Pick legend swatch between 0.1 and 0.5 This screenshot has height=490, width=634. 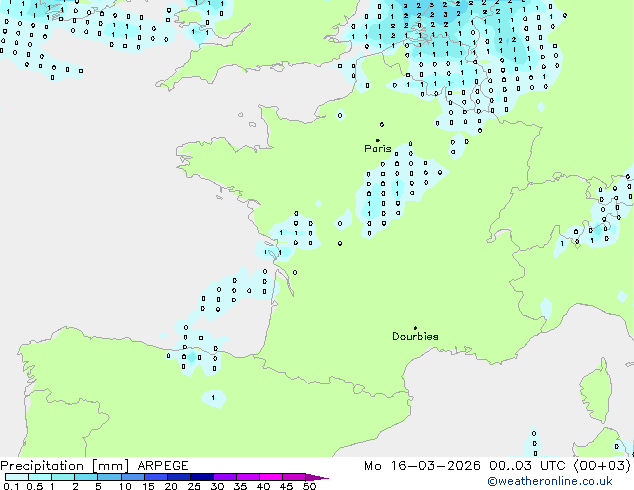coord(17,477)
